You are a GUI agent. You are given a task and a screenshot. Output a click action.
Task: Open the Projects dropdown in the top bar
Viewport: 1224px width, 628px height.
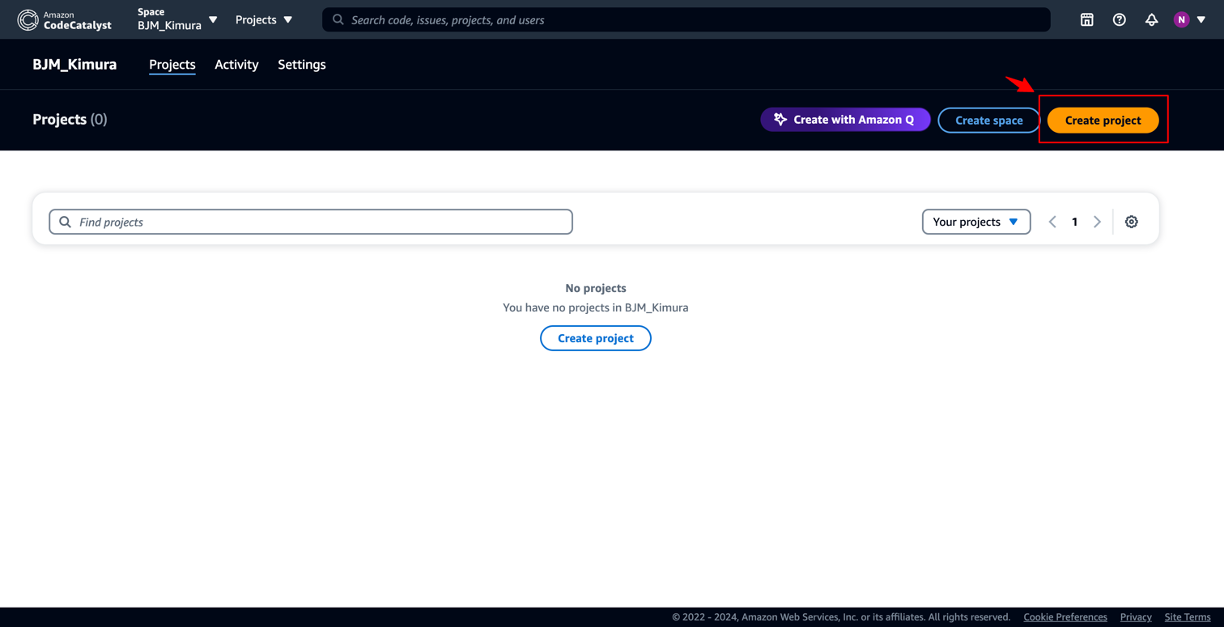coord(263,19)
